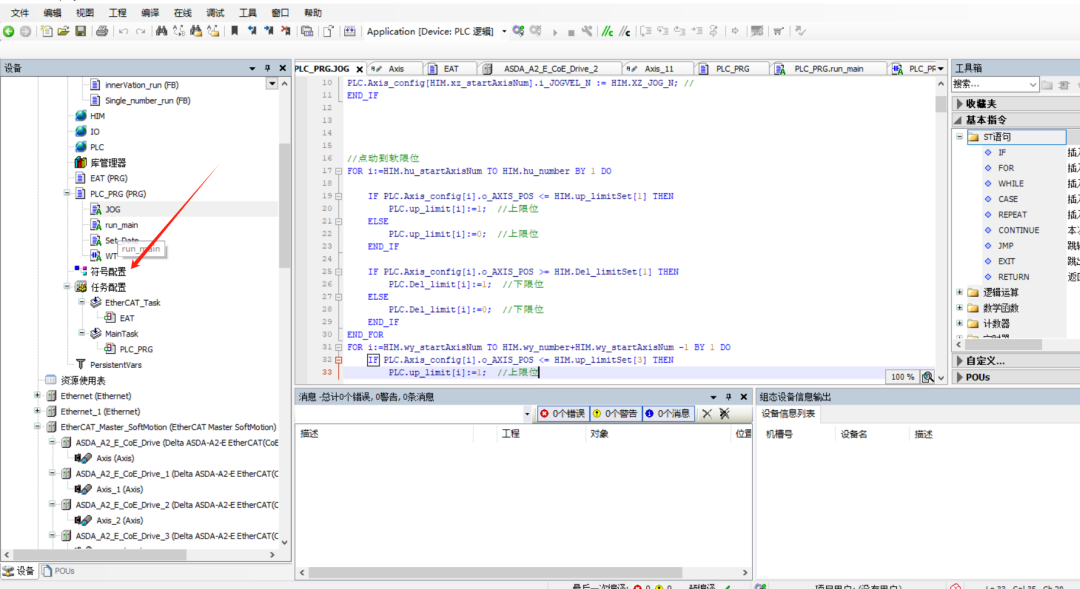Click the Print toolbar icon

point(102,31)
